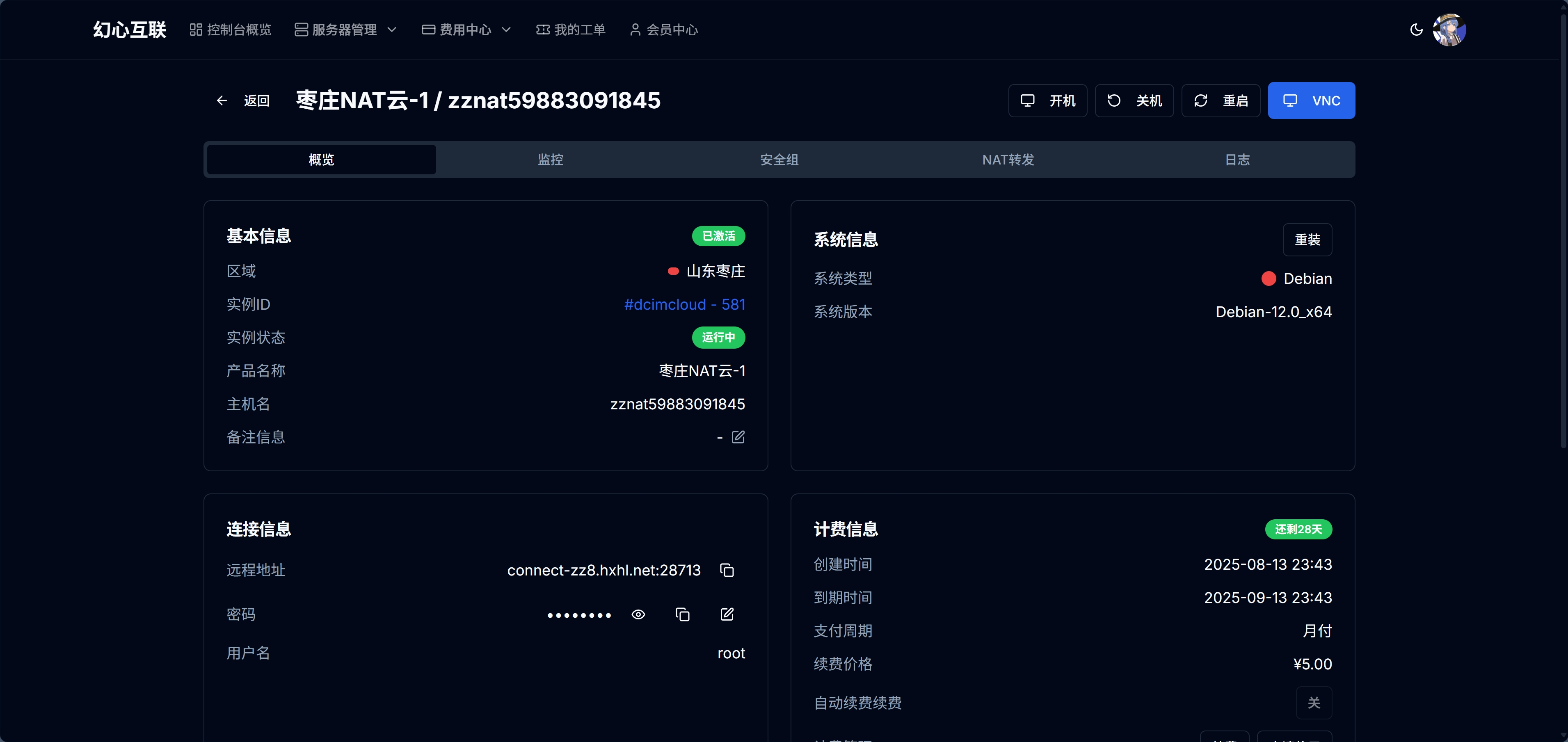Open the instance link #dcimcloud - 581
The height and width of the screenshot is (742, 1568).
[x=684, y=304]
